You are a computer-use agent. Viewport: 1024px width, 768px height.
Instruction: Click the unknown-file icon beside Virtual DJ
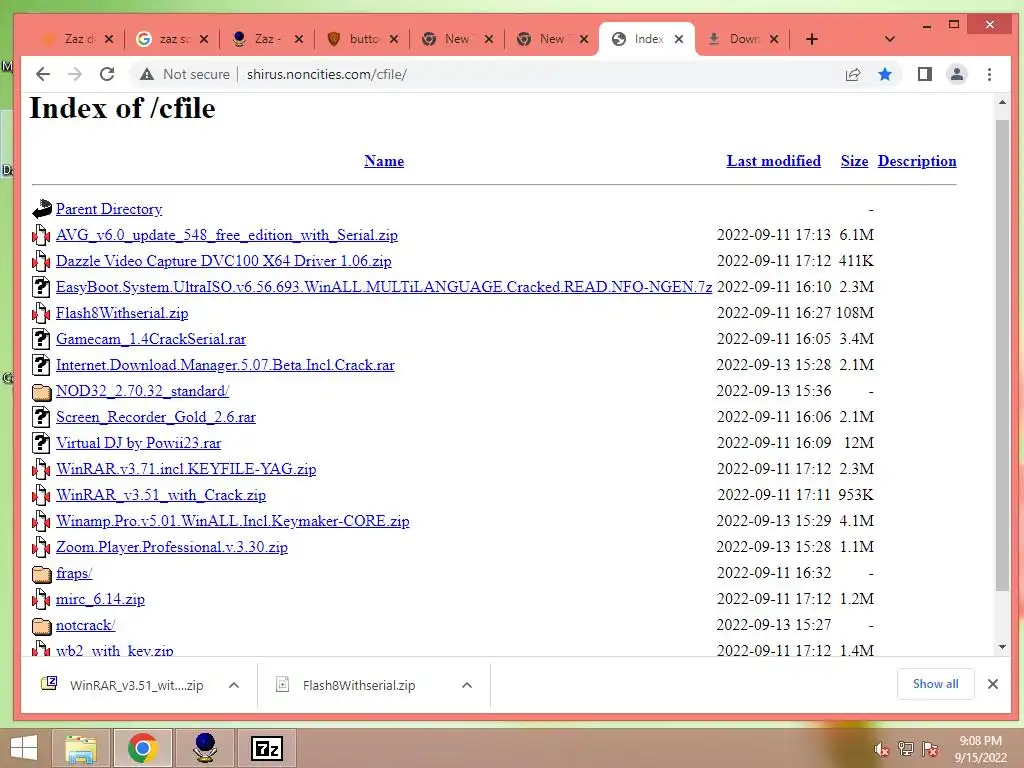(x=41, y=443)
